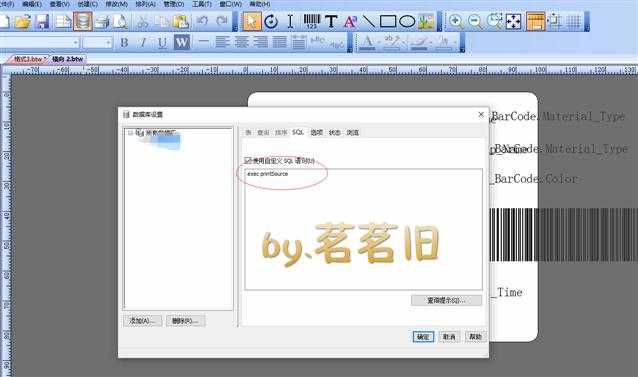The height and width of the screenshot is (377, 638).
Task: Click the 查询提示(Q)... button
Action: pos(446,301)
